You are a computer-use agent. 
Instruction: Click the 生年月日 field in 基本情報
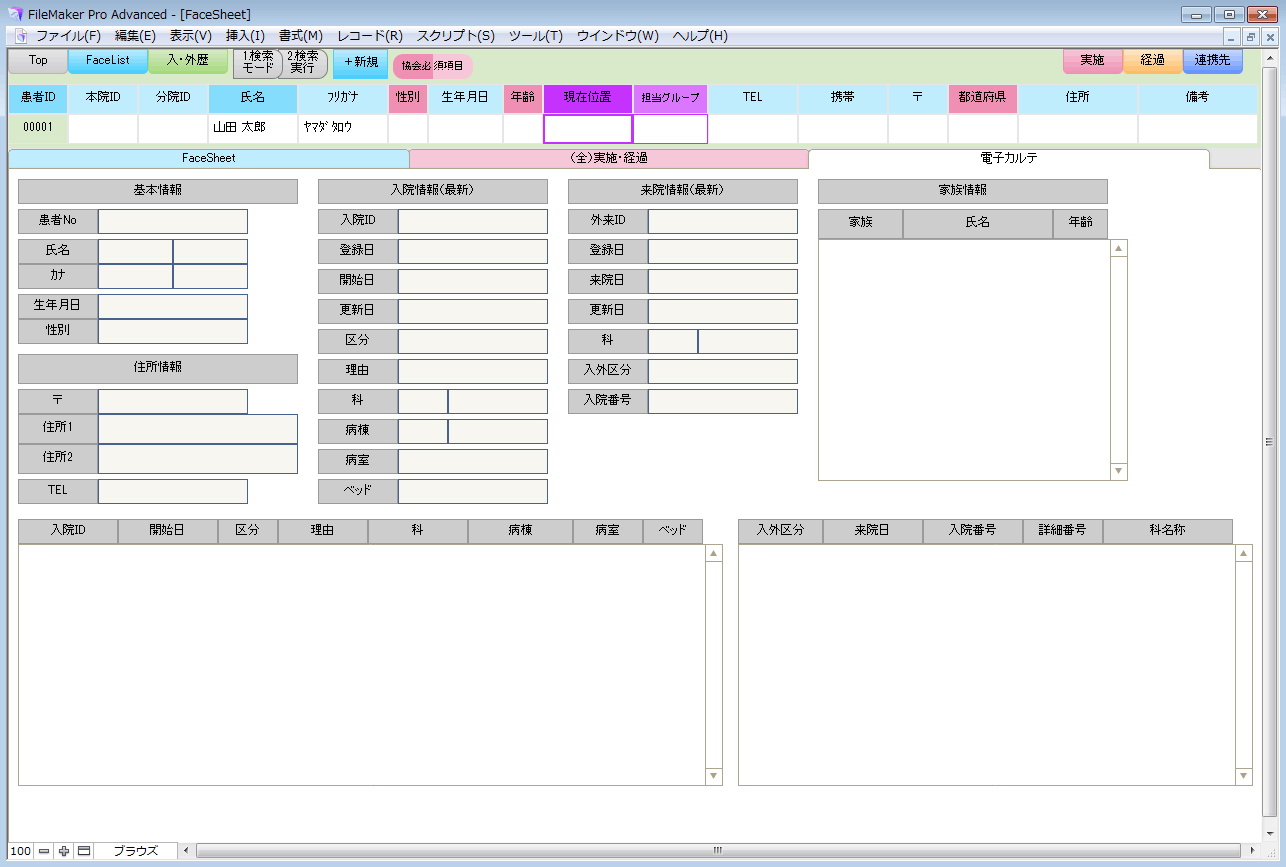click(x=173, y=306)
